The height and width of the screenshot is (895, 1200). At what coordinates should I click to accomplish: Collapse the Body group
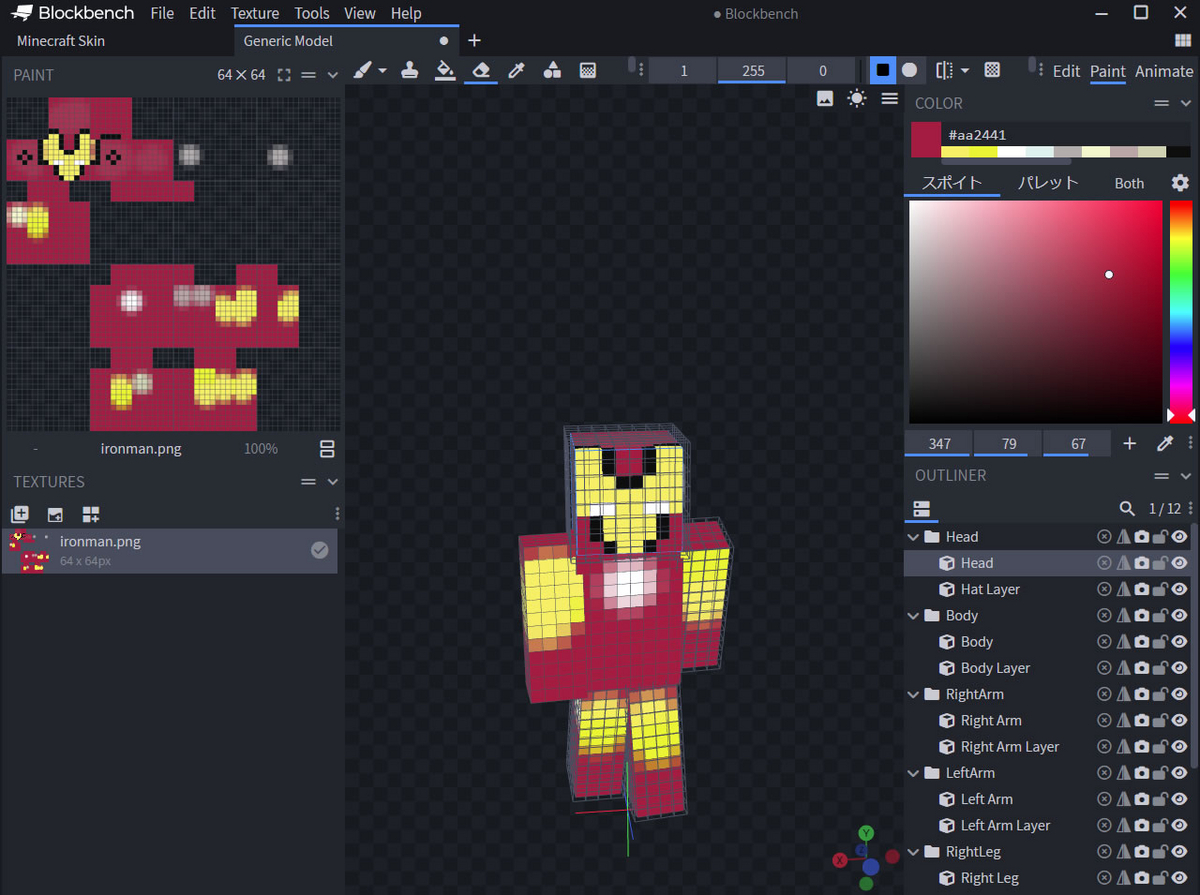[913, 615]
